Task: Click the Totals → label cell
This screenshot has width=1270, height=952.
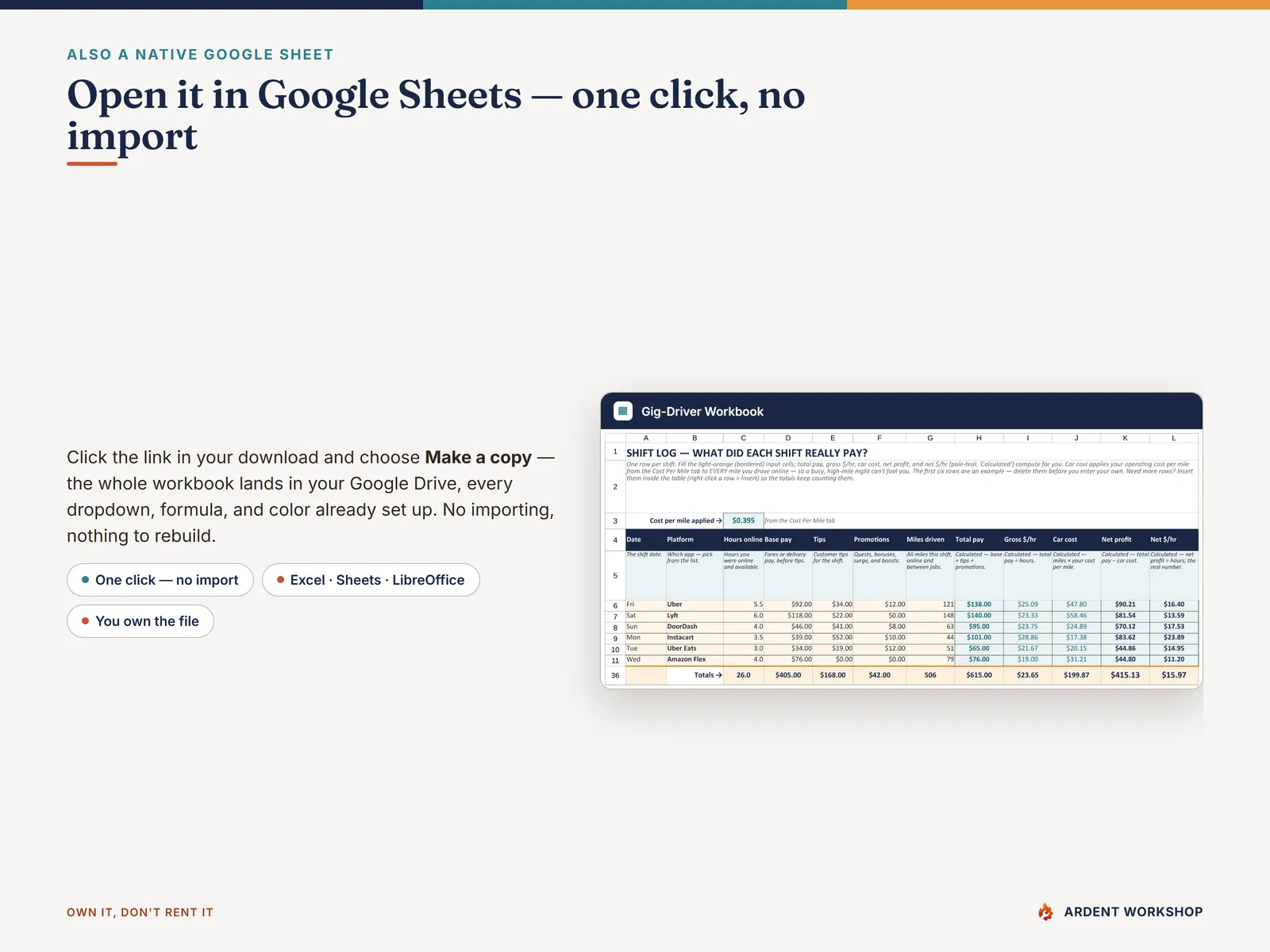Action: [x=695, y=676]
